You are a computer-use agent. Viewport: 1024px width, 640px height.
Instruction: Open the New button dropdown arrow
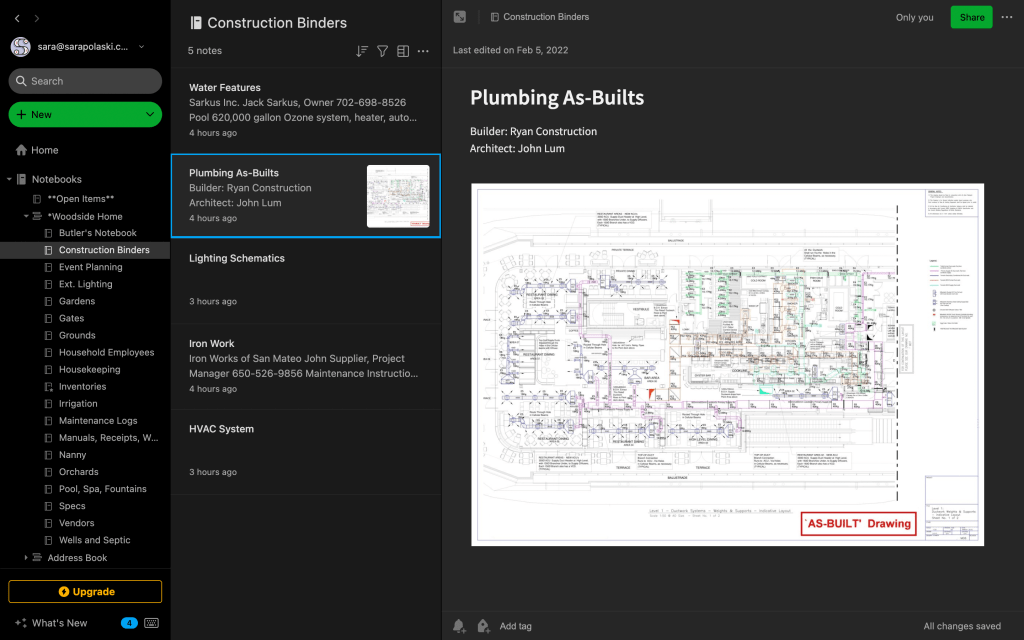click(149, 115)
